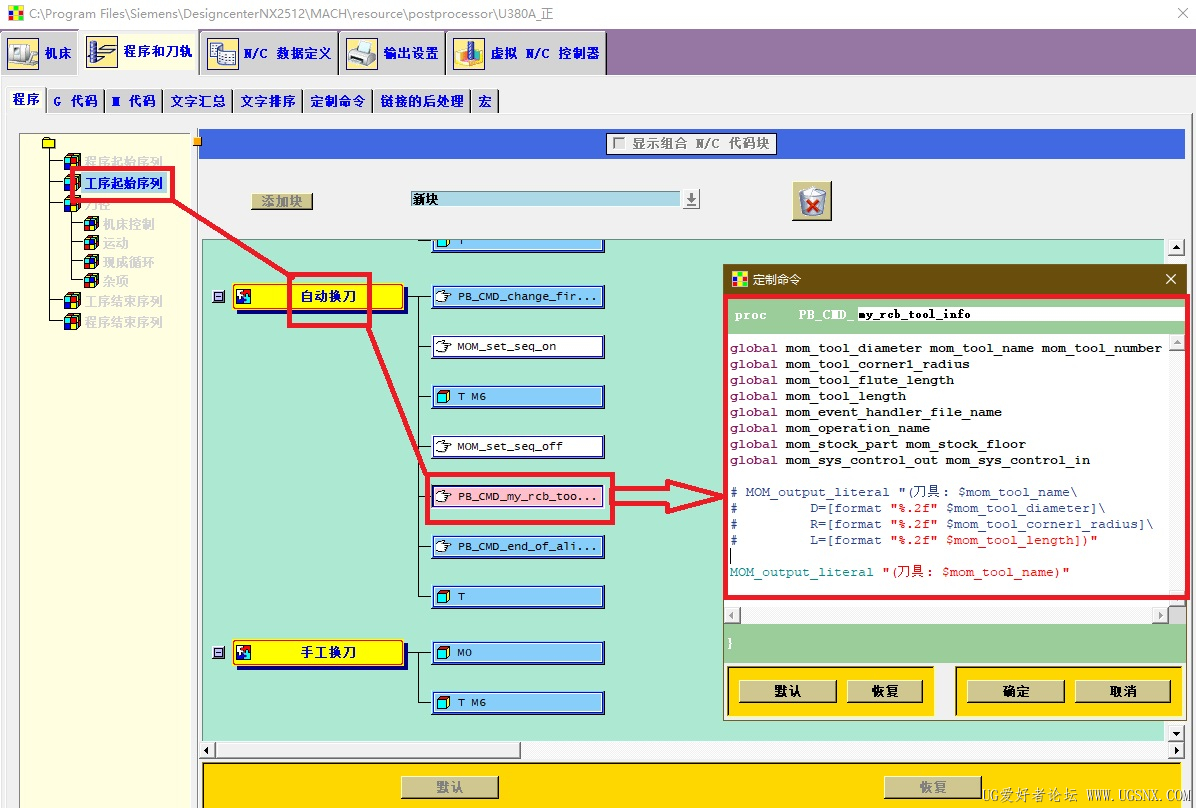Click 确定 in 定制命令 dialog

point(1016,691)
